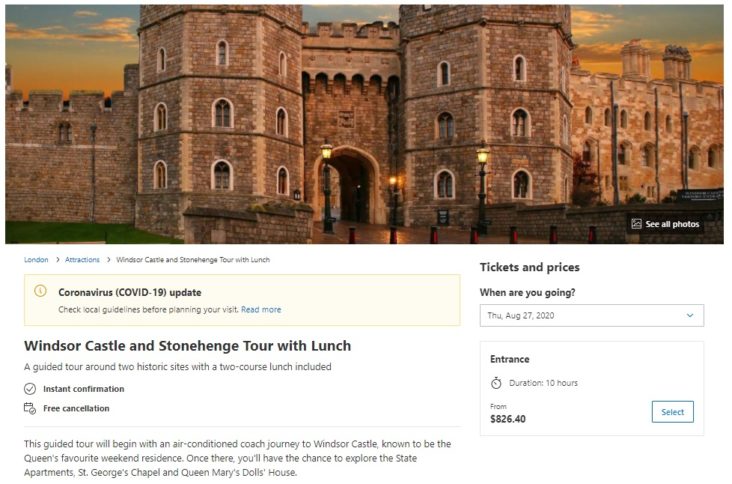Click the info icon in the COVID-19 notice
The height and width of the screenshot is (484, 732).
(x=41, y=291)
